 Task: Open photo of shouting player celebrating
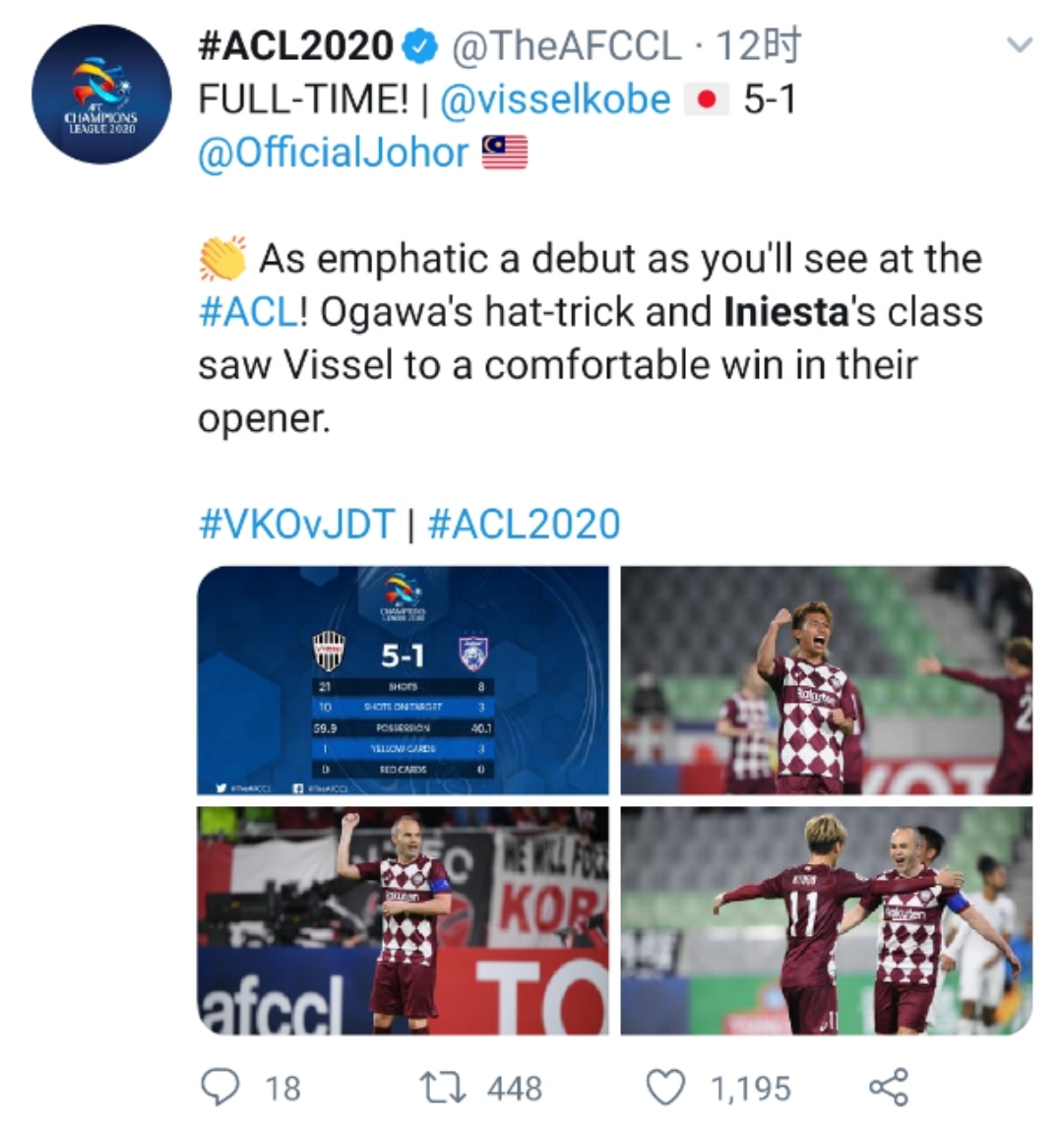(826, 680)
